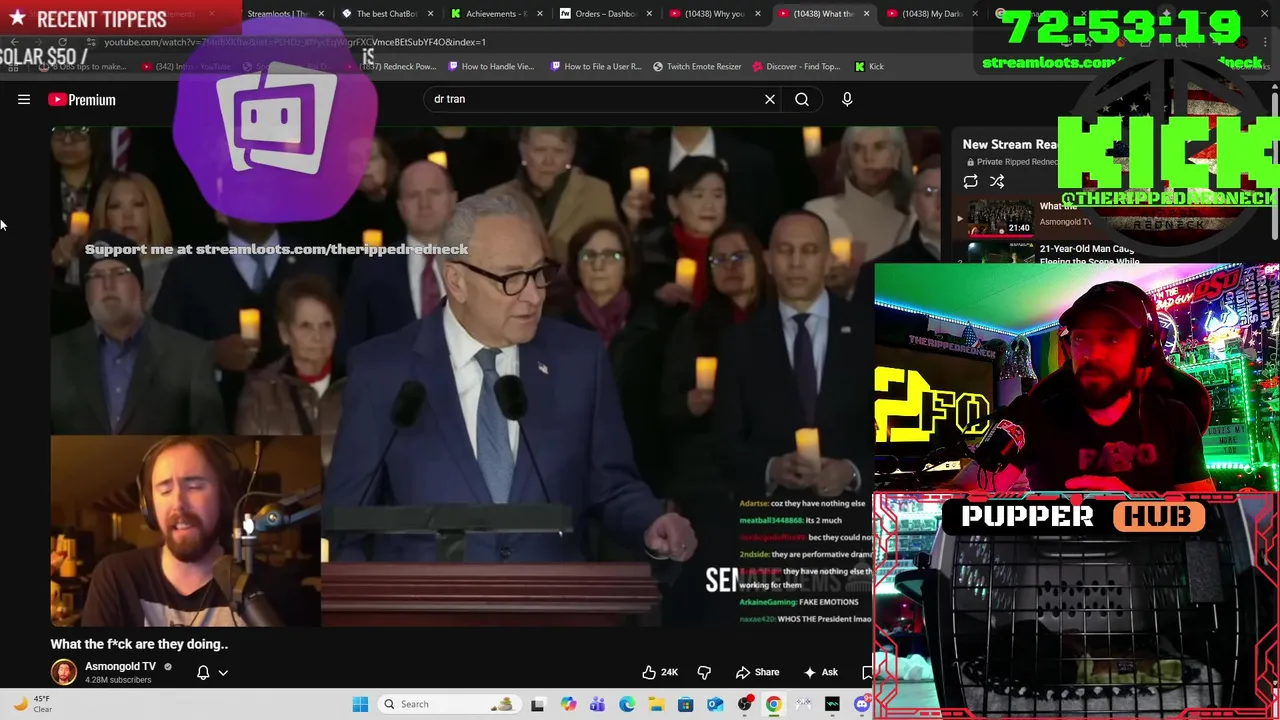Open Discord from the taskbar

point(862,704)
